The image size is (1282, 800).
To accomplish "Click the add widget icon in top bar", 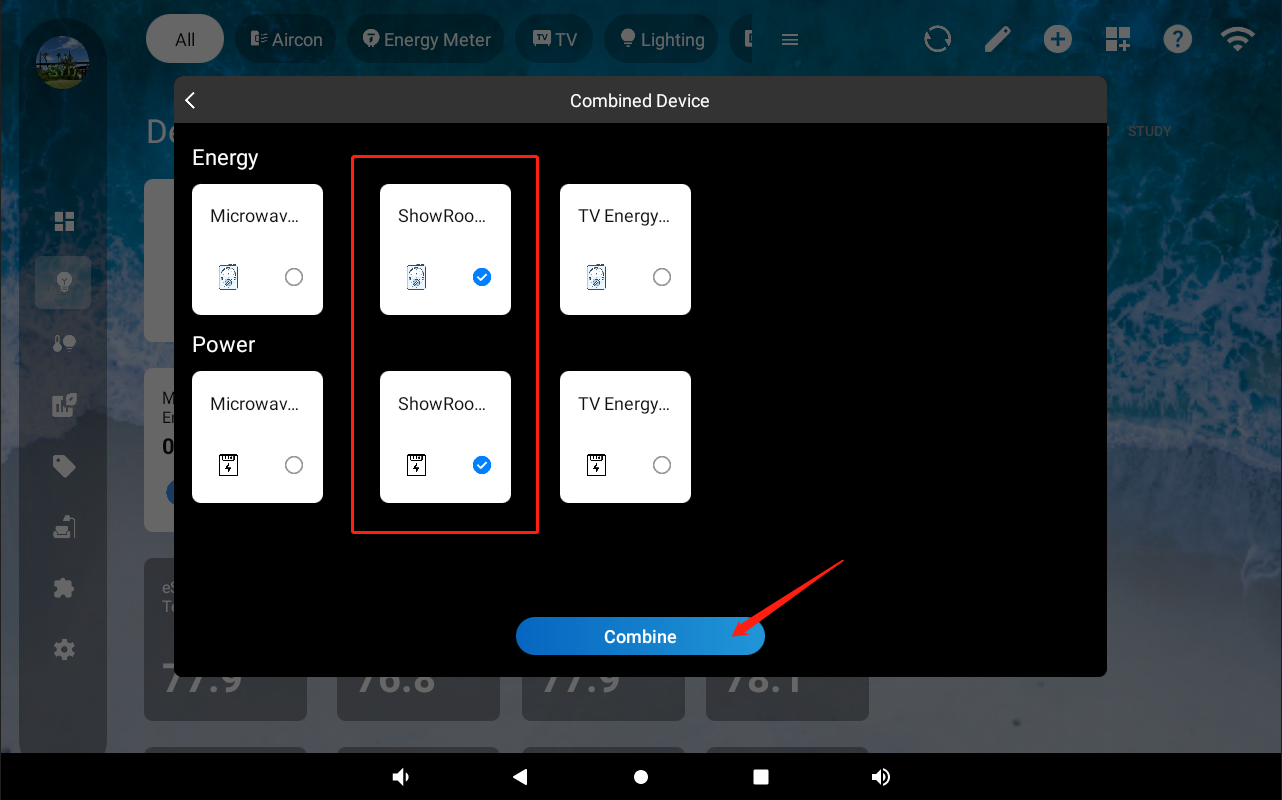I will point(1117,39).
